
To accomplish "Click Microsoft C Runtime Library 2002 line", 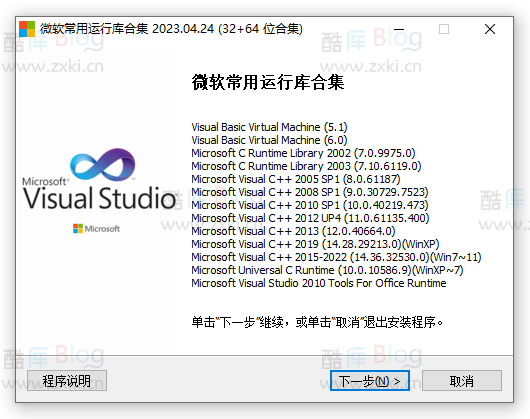I will click(303, 153).
